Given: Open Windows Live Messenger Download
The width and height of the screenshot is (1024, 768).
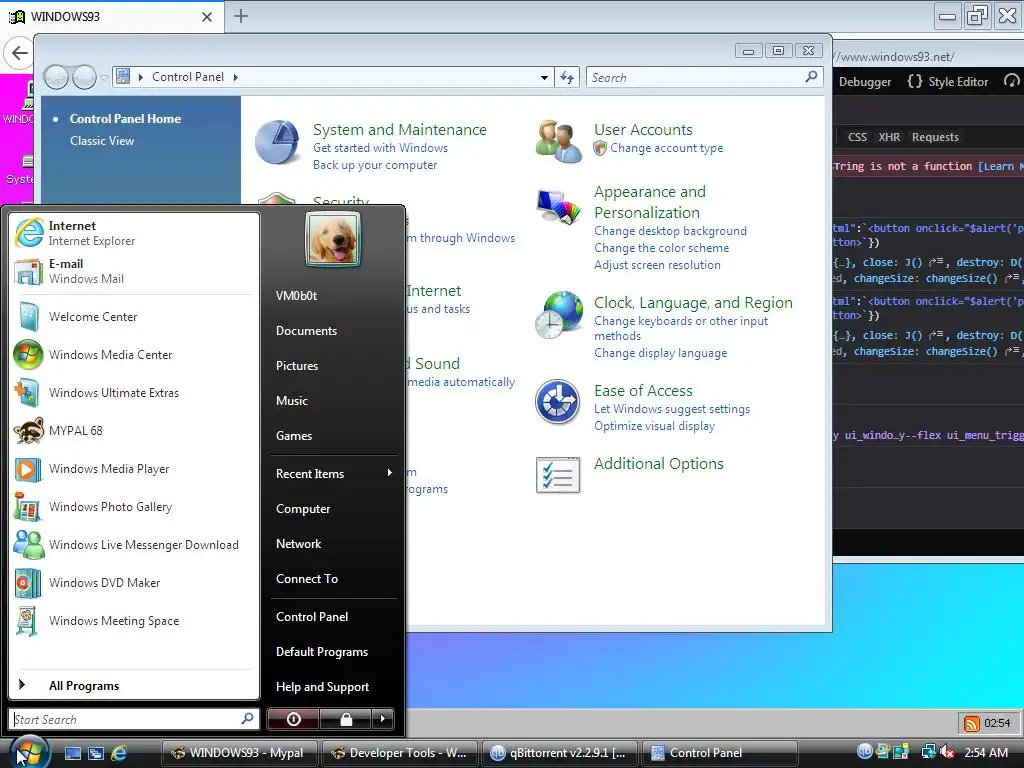Looking at the screenshot, I should [x=134, y=545].
